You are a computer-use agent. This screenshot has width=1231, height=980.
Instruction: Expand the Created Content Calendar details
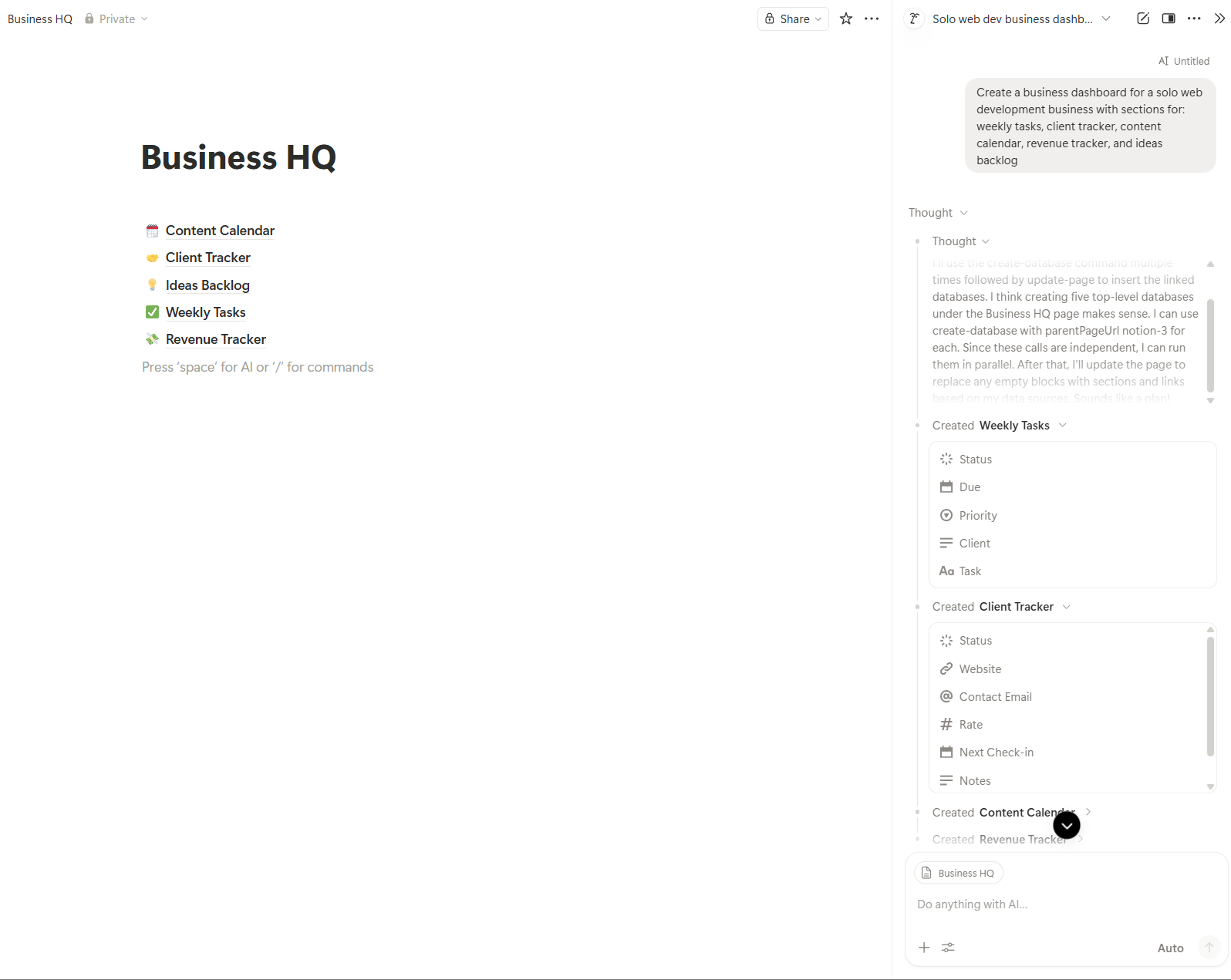pyautogui.click(x=1088, y=812)
